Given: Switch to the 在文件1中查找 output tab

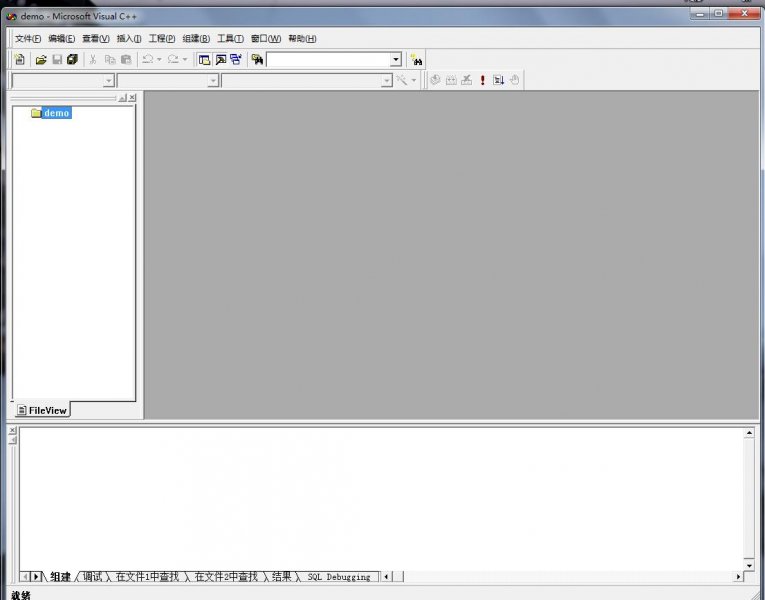Looking at the screenshot, I should [147, 577].
